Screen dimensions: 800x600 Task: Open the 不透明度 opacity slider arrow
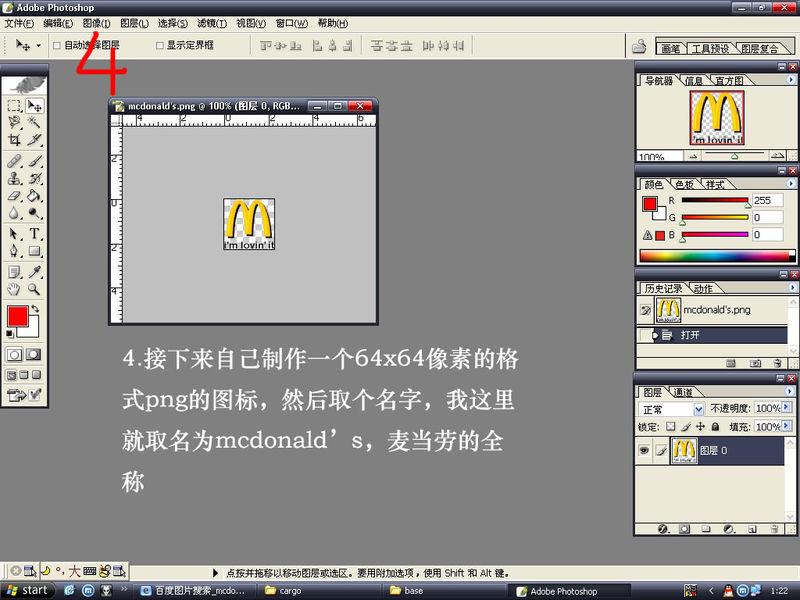pos(787,409)
